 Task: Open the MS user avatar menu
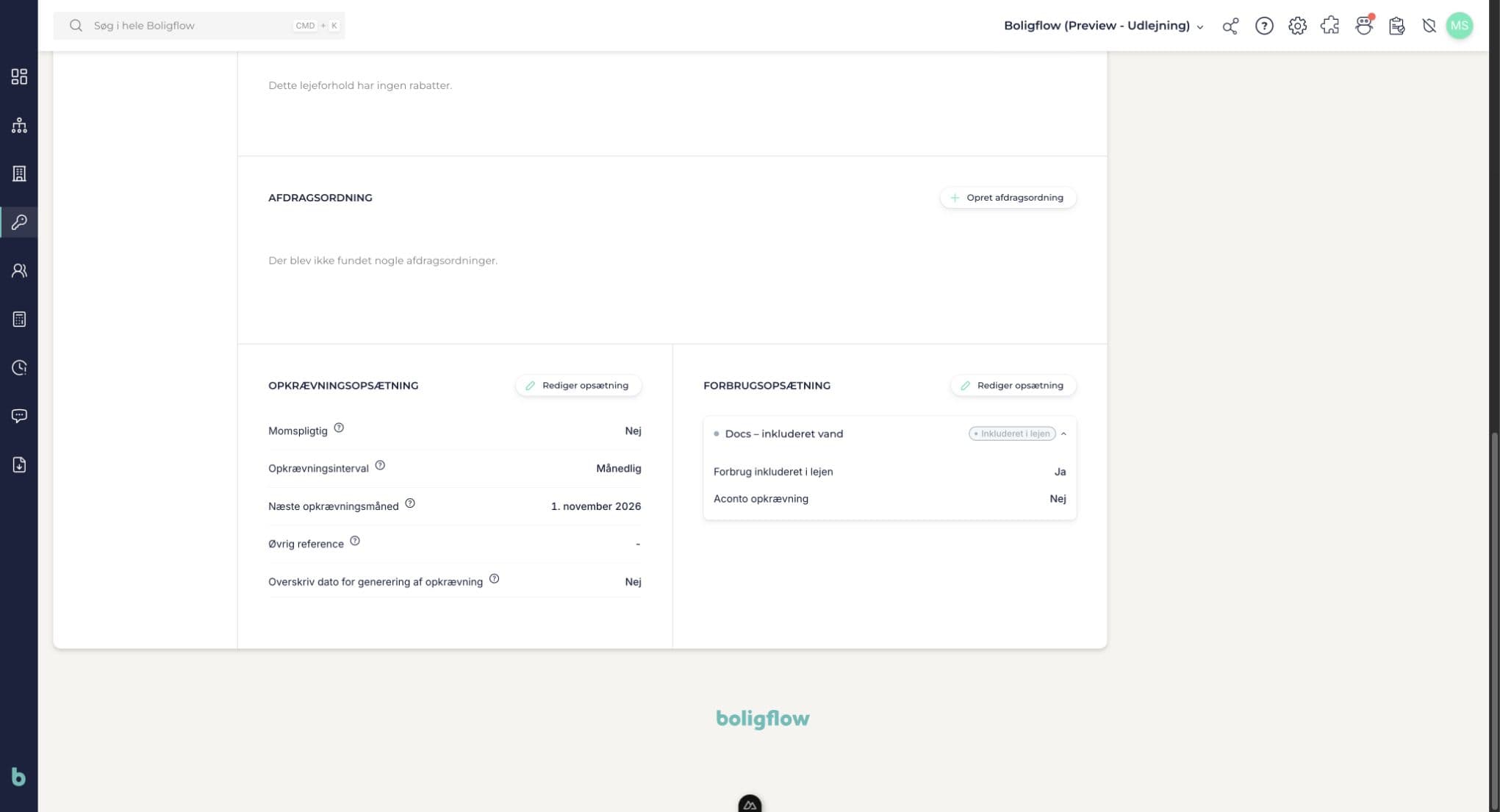point(1460,26)
